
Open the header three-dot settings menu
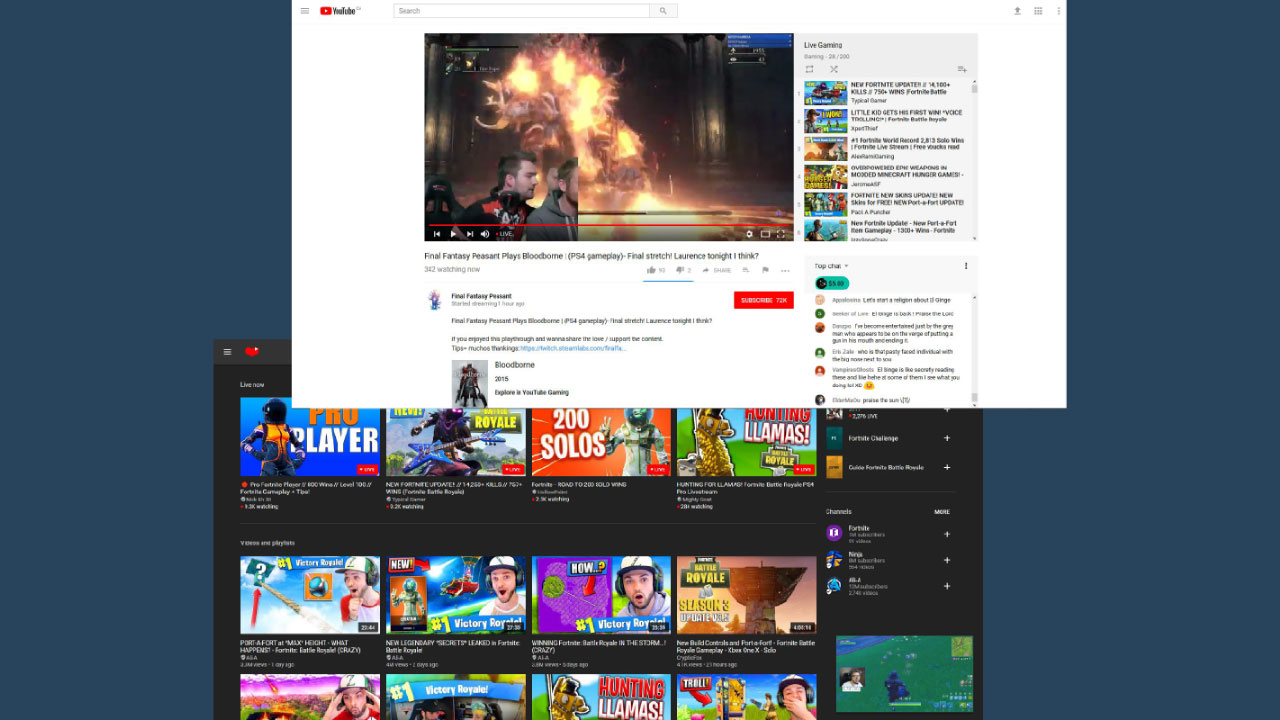(1058, 11)
